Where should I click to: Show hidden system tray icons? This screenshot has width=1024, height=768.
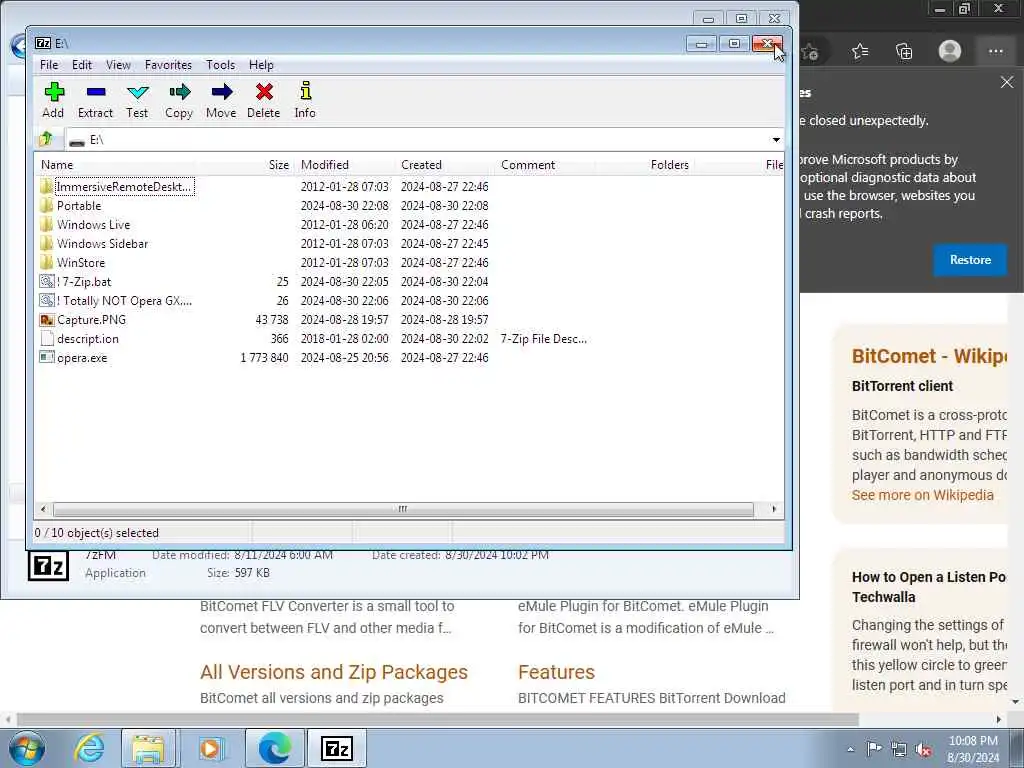click(x=850, y=749)
